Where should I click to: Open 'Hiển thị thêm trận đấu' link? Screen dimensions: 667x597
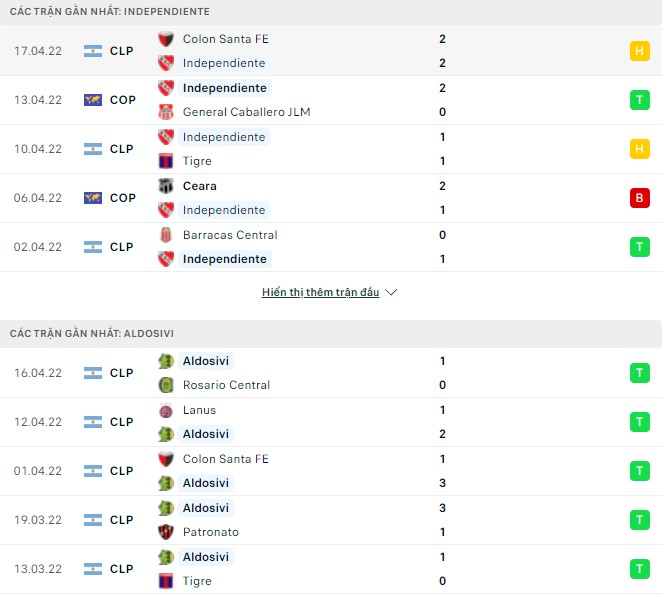coord(320,293)
